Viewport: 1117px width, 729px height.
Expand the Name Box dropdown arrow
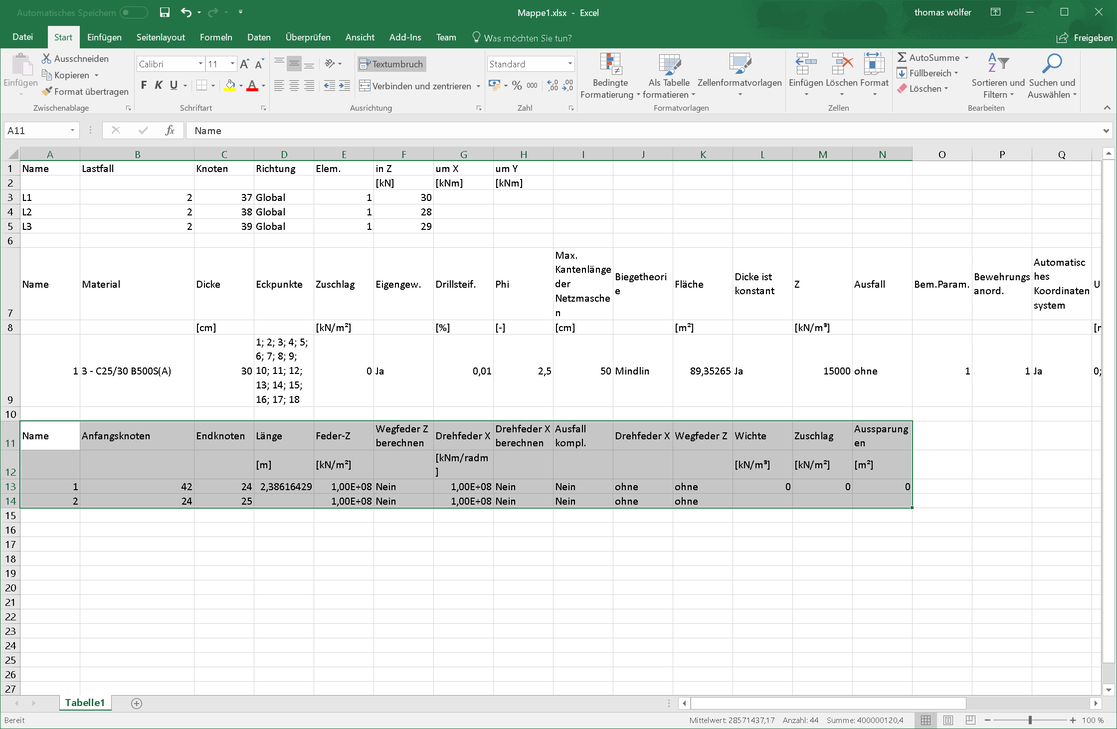pyautogui.click(x=73, y=131)
